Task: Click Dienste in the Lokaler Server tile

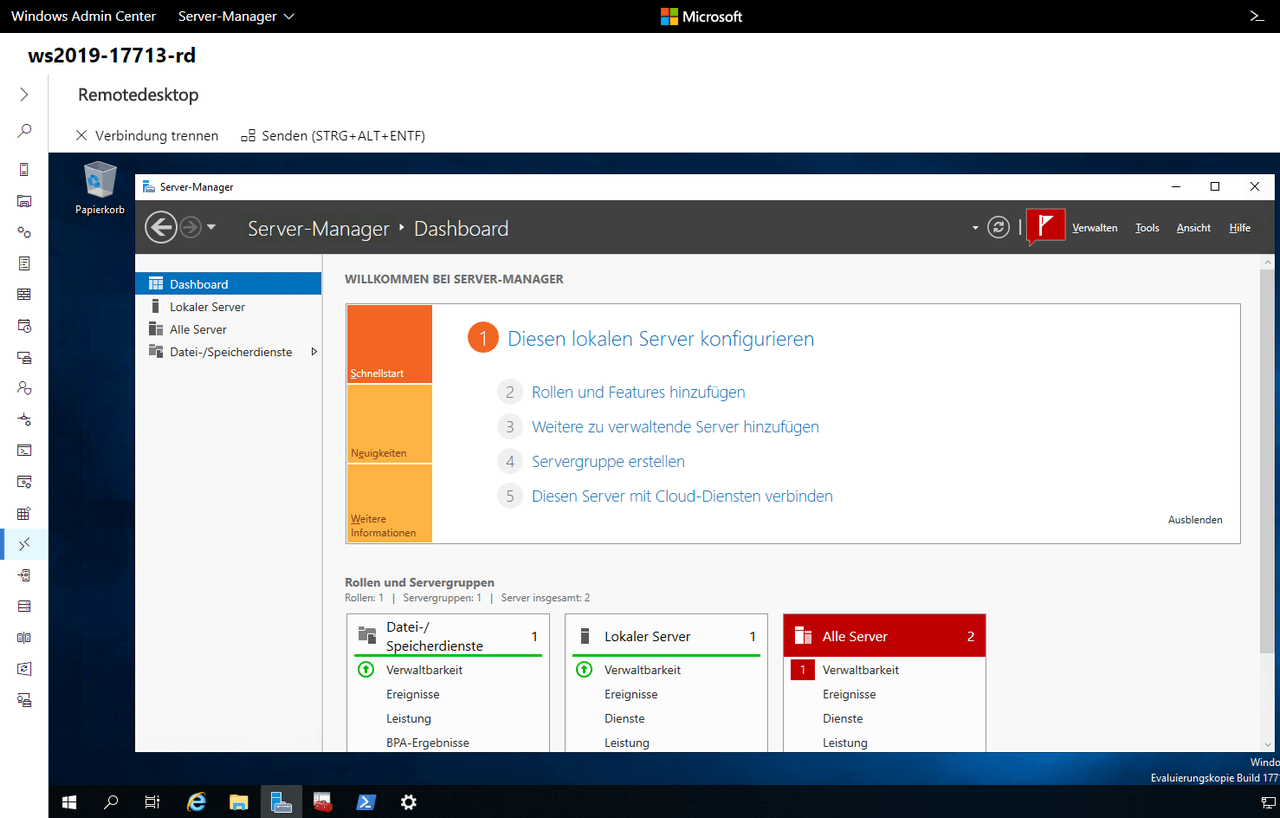Action: click(x=625, y=719)
